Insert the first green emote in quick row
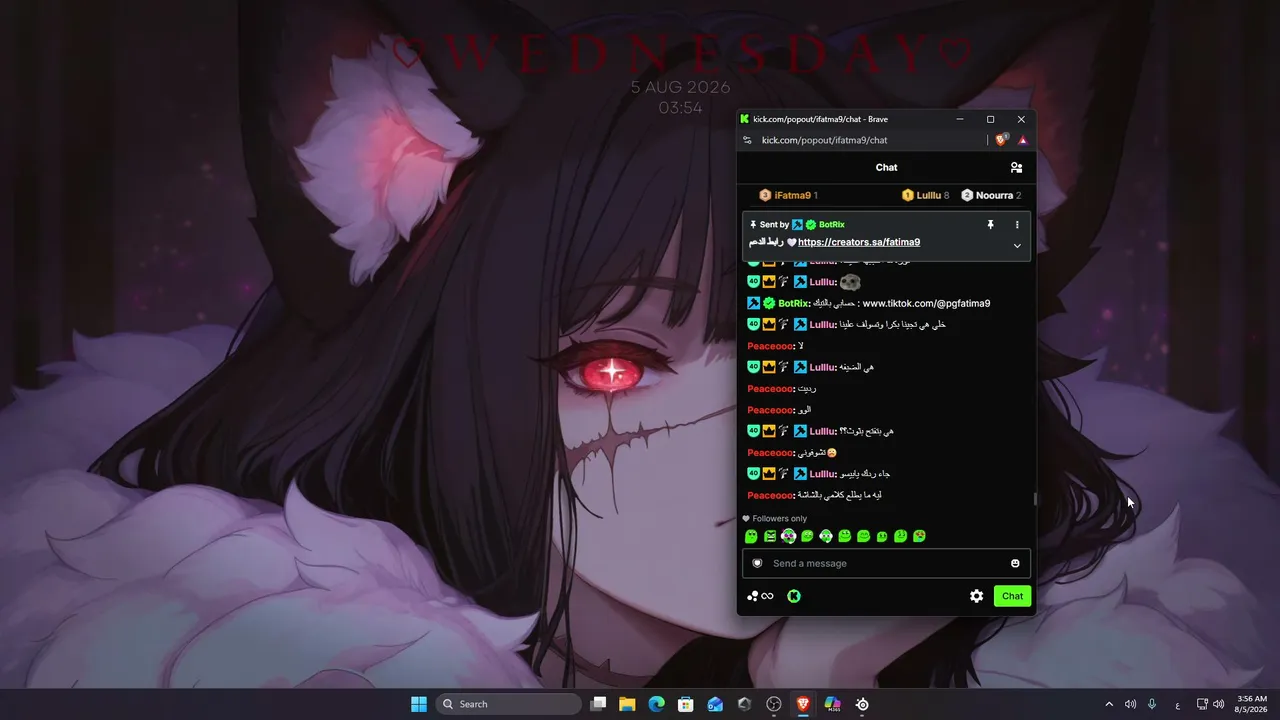The height and width of the screenshot is (720, 1280). coord(751,537)
